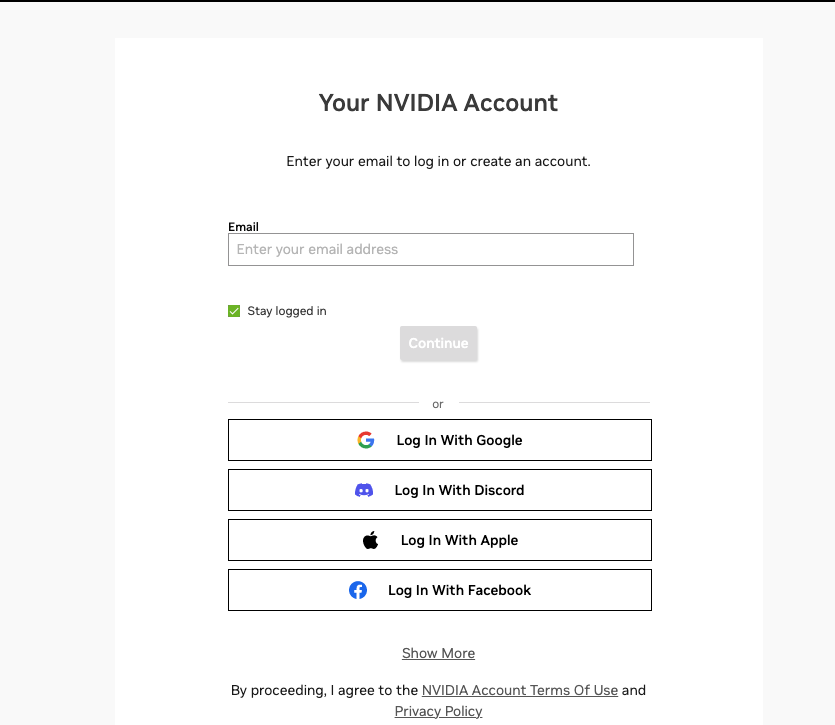This screenshot has width=835, height=725.
Task: Choose the Log In With Google text
Action: click(x=459, y=440)
